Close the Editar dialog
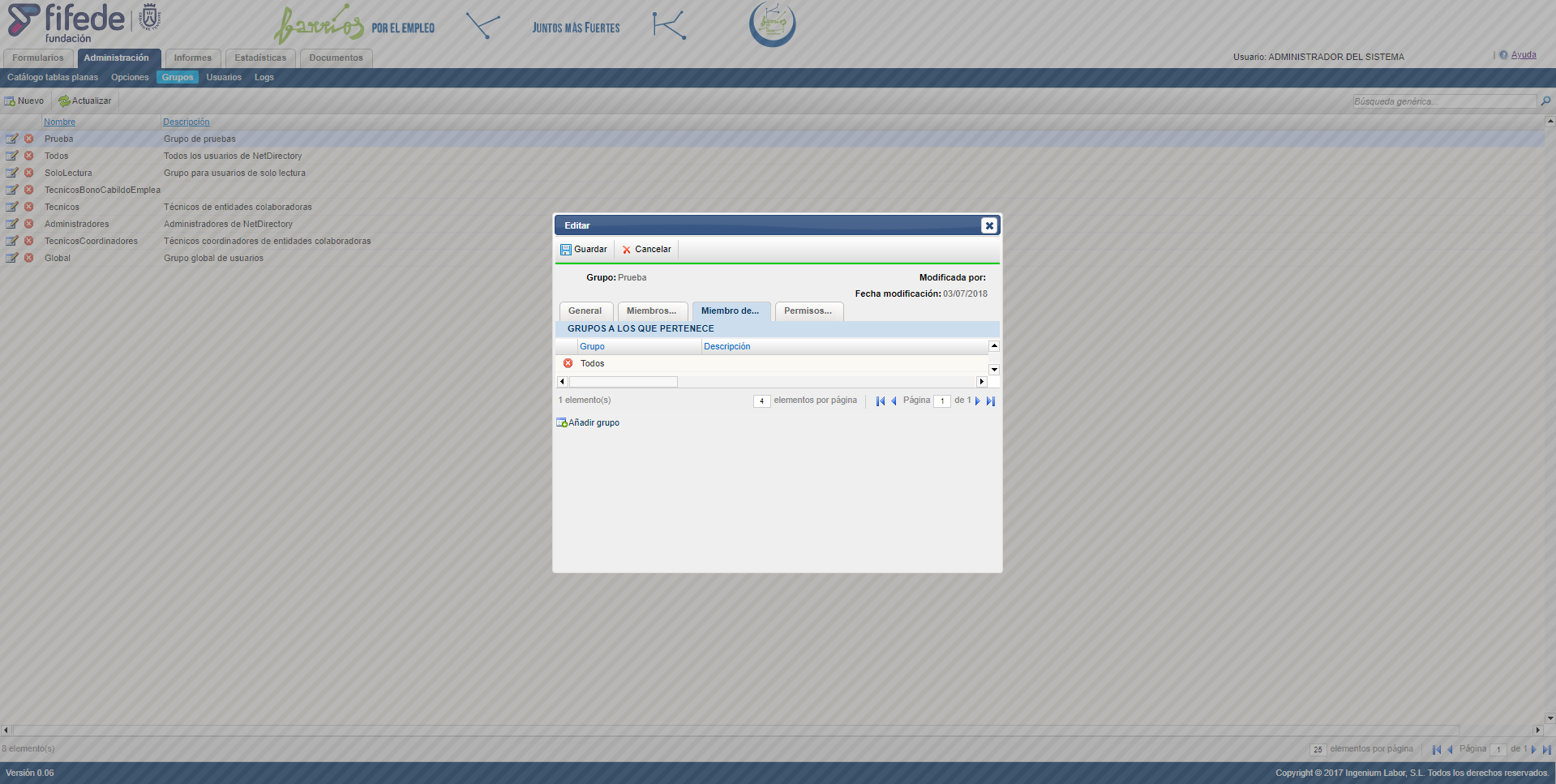Viewport: 1556px width, 784px height. click(988, 225)
